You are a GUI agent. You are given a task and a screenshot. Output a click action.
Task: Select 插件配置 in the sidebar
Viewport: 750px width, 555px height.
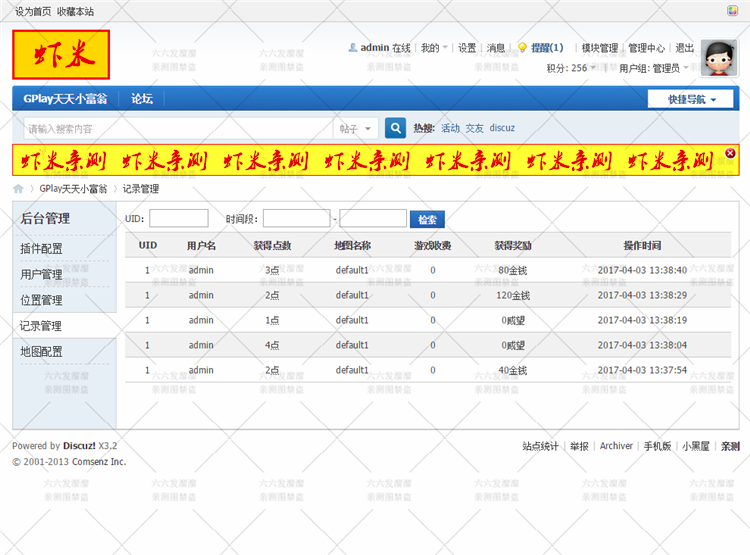[x=41, y=248]
